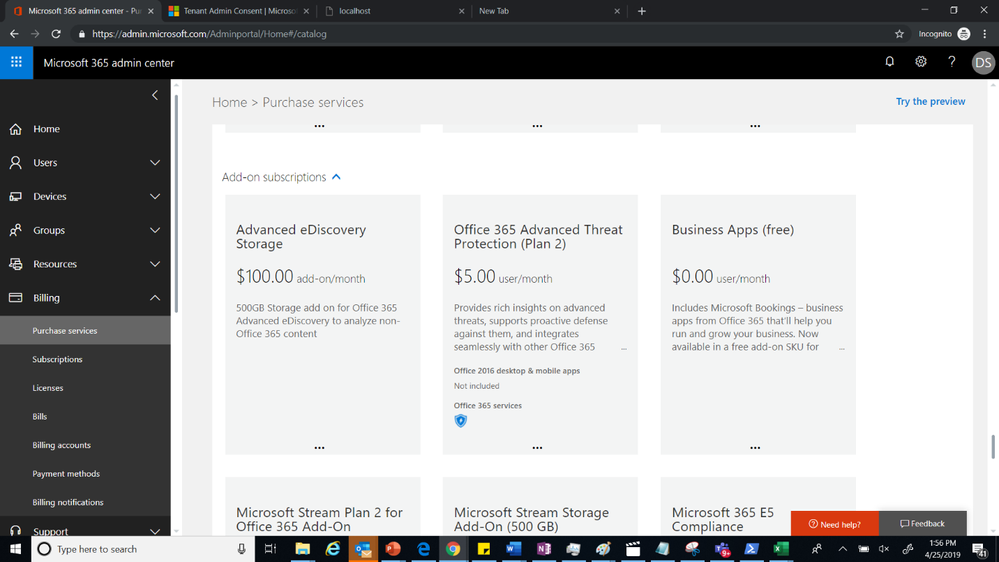The width and height of the screenshot is (999, 562).
Task: Expand the Users menu chevron
Action: 155,162
